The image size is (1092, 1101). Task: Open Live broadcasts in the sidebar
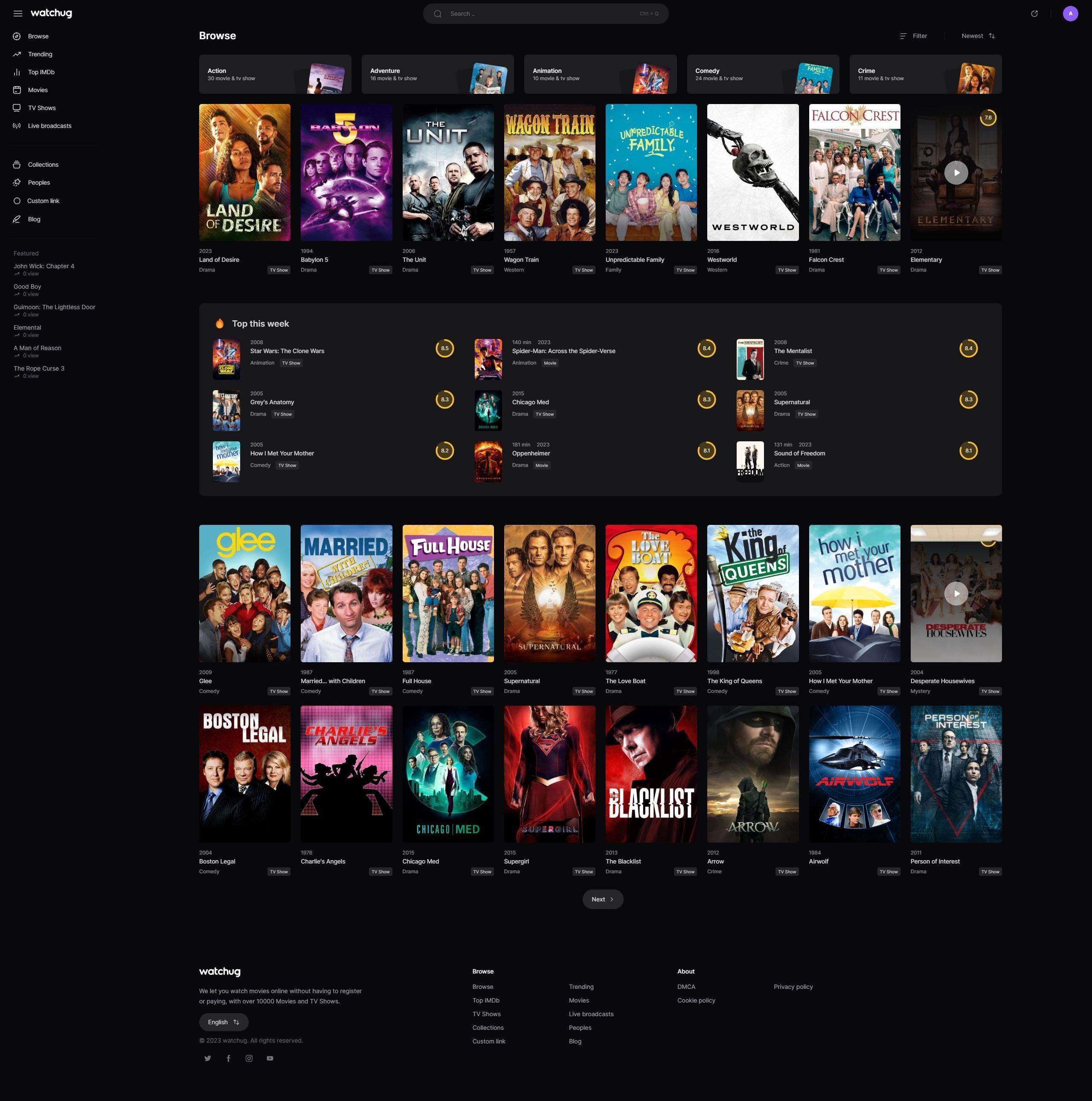point(49,126)
